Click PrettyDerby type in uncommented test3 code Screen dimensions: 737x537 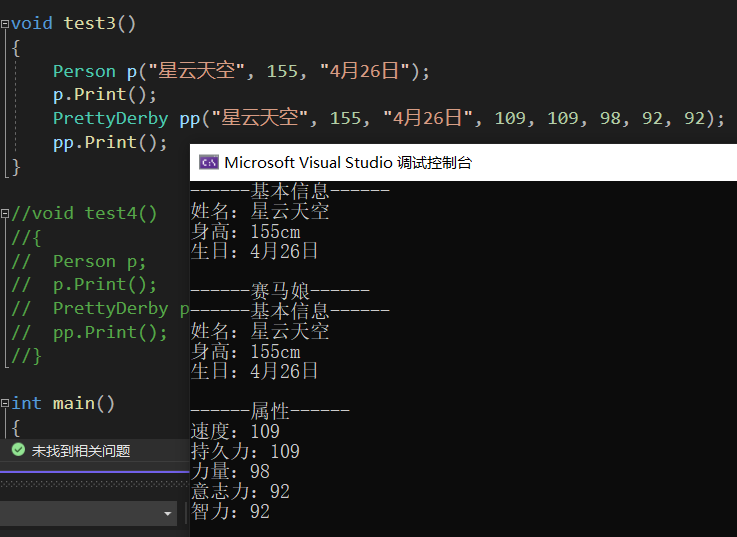[x=110, y=118]
